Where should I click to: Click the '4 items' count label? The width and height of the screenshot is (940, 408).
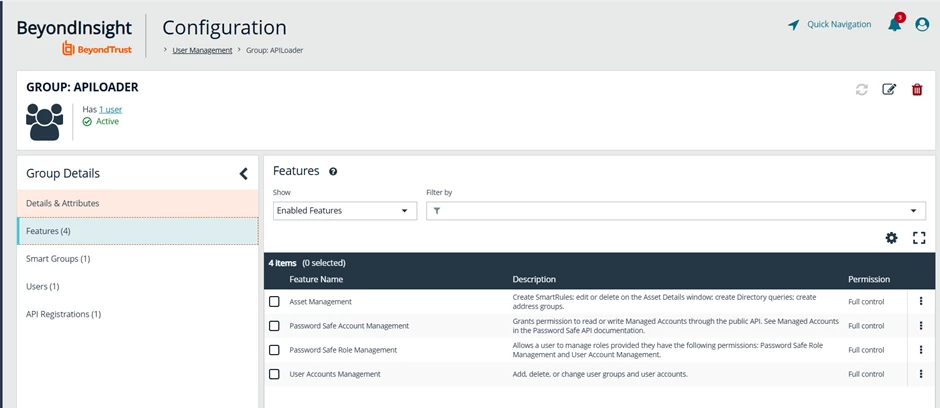pyautogui.click(x=282, y=262)
